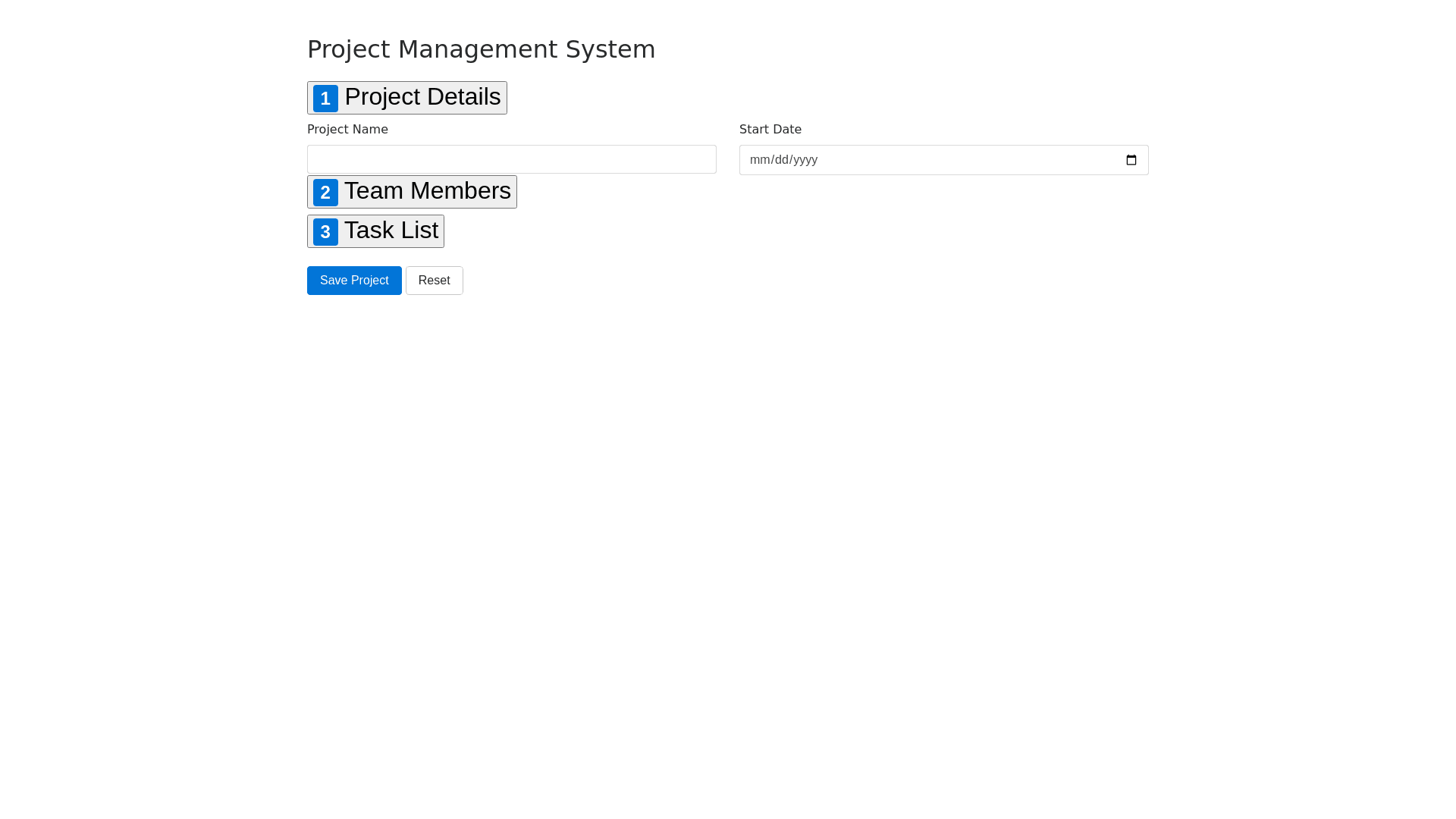Select the month segment of the date input
The height and width of the screenshot is (819, 1456).
(760, 160)
